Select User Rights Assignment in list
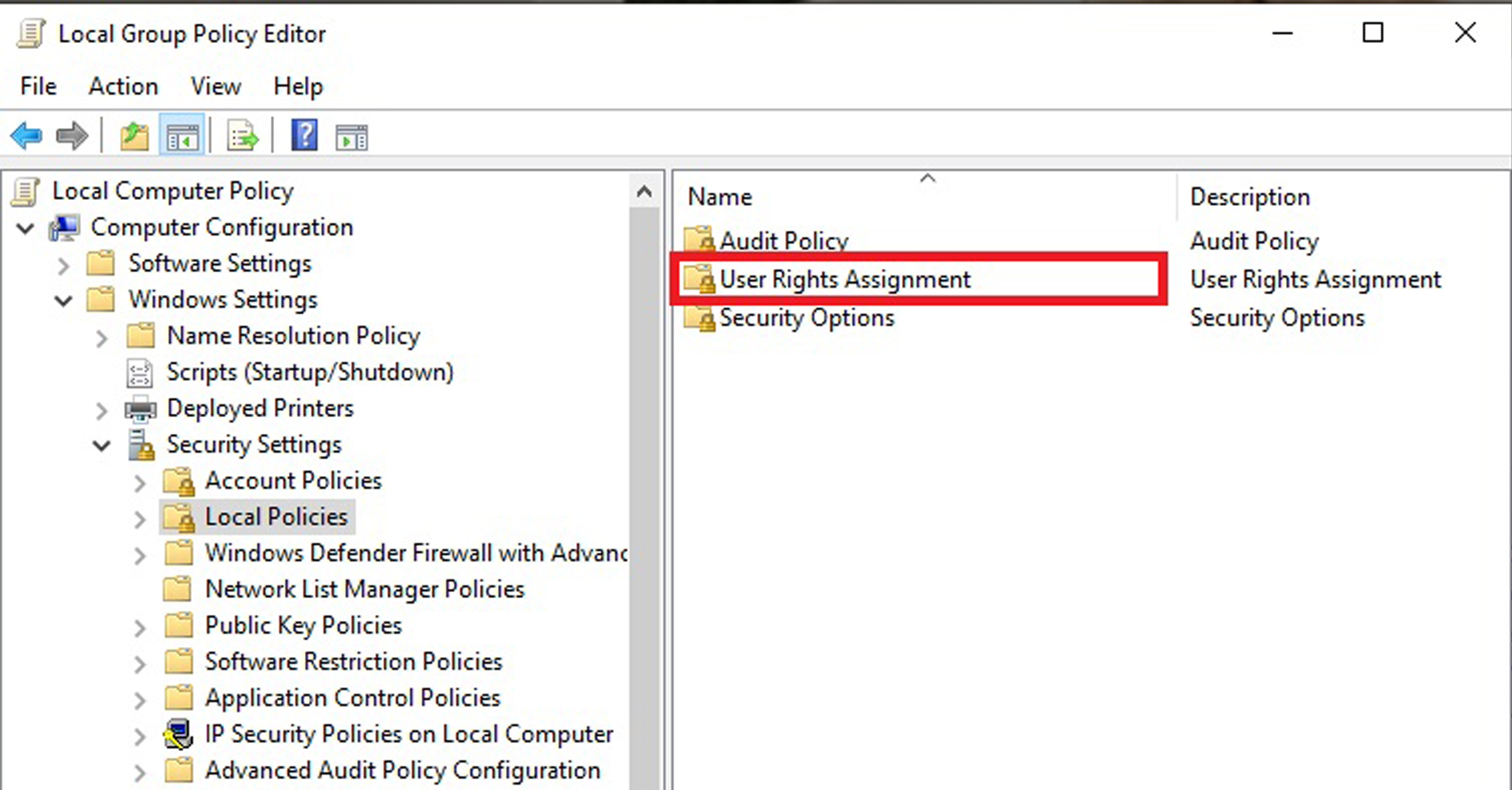The height and width of the screenshot is (790, 1512). (845, 279)
